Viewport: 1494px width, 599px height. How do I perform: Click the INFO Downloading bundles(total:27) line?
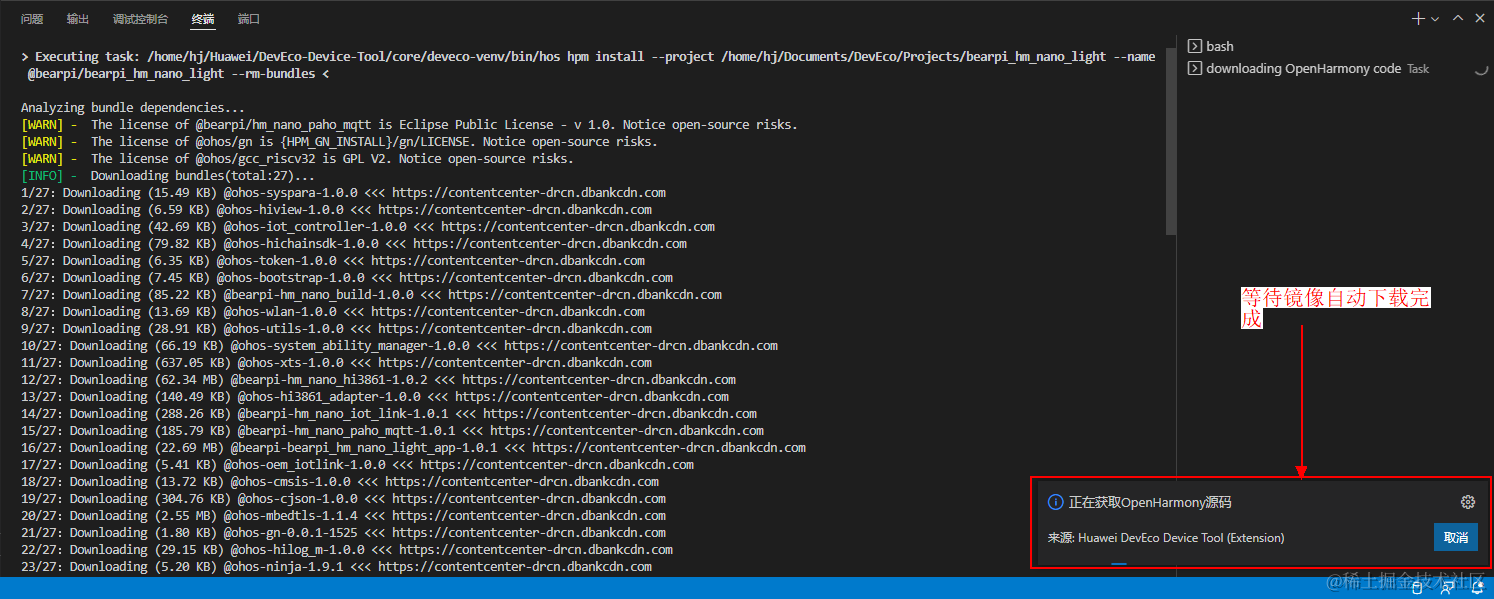pos(168,175)
